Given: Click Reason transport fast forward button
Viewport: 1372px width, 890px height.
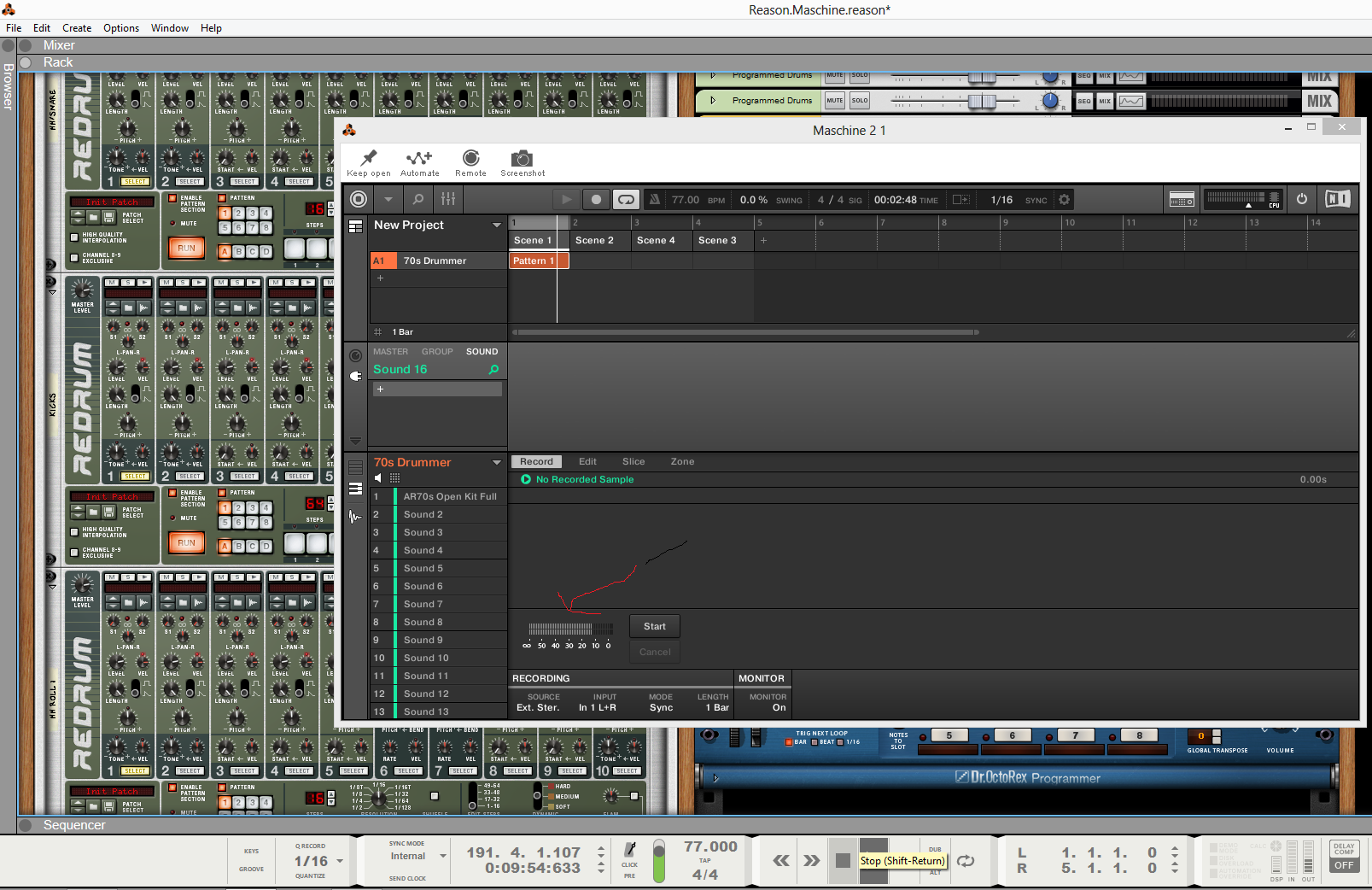Looking at the screenshot, I should 811,860.
